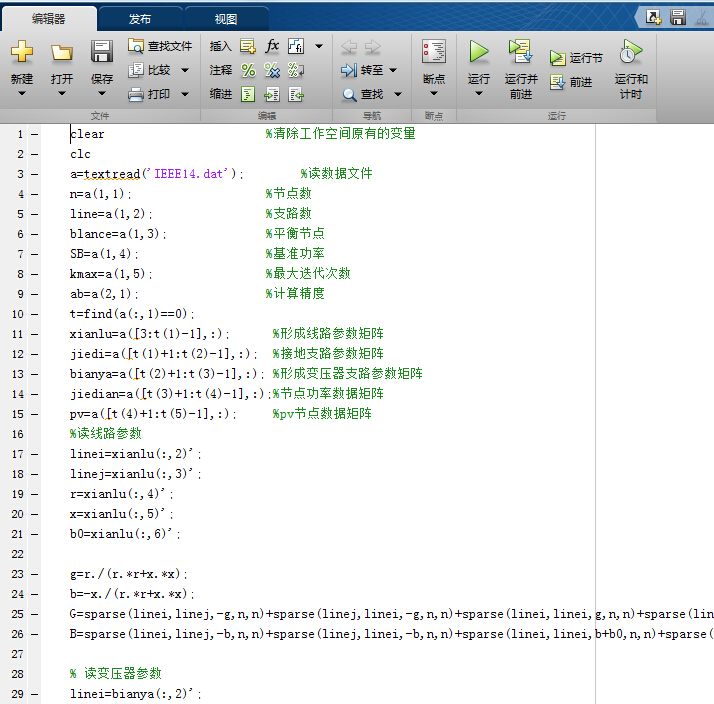This screenshot has width=714, height=704.
Task: Expand the dropdown arrow under 运行
Action: [x=479, y=93]
